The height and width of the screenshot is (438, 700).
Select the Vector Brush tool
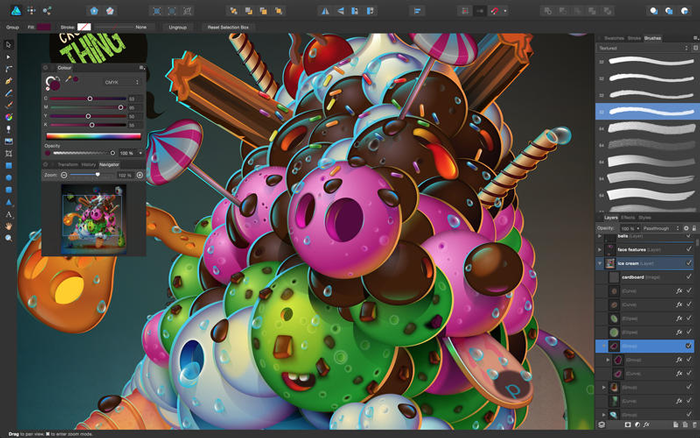pos(8,105)
